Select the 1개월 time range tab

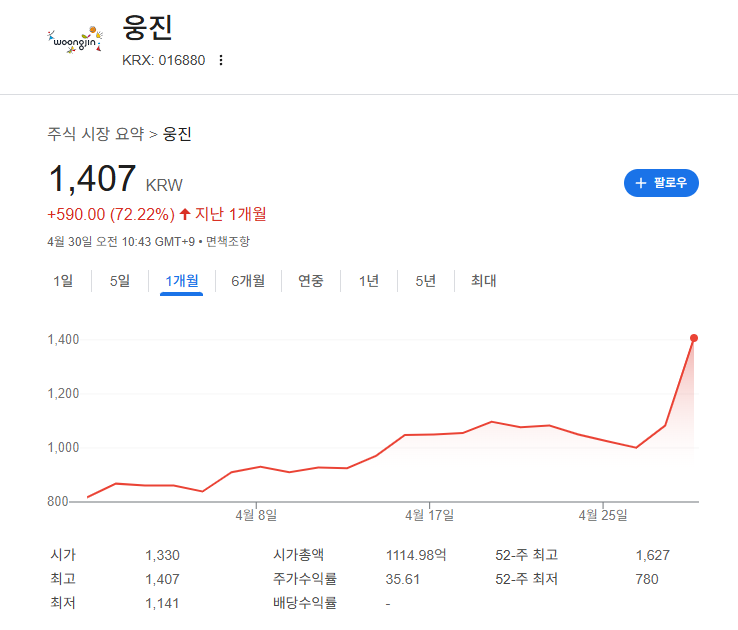(182, 281)
